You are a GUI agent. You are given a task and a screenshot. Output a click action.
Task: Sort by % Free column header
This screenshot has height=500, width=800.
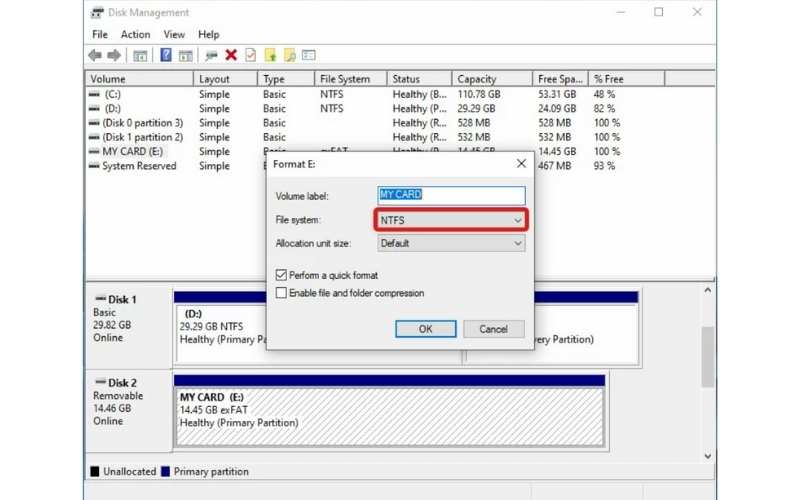[627, 79]
